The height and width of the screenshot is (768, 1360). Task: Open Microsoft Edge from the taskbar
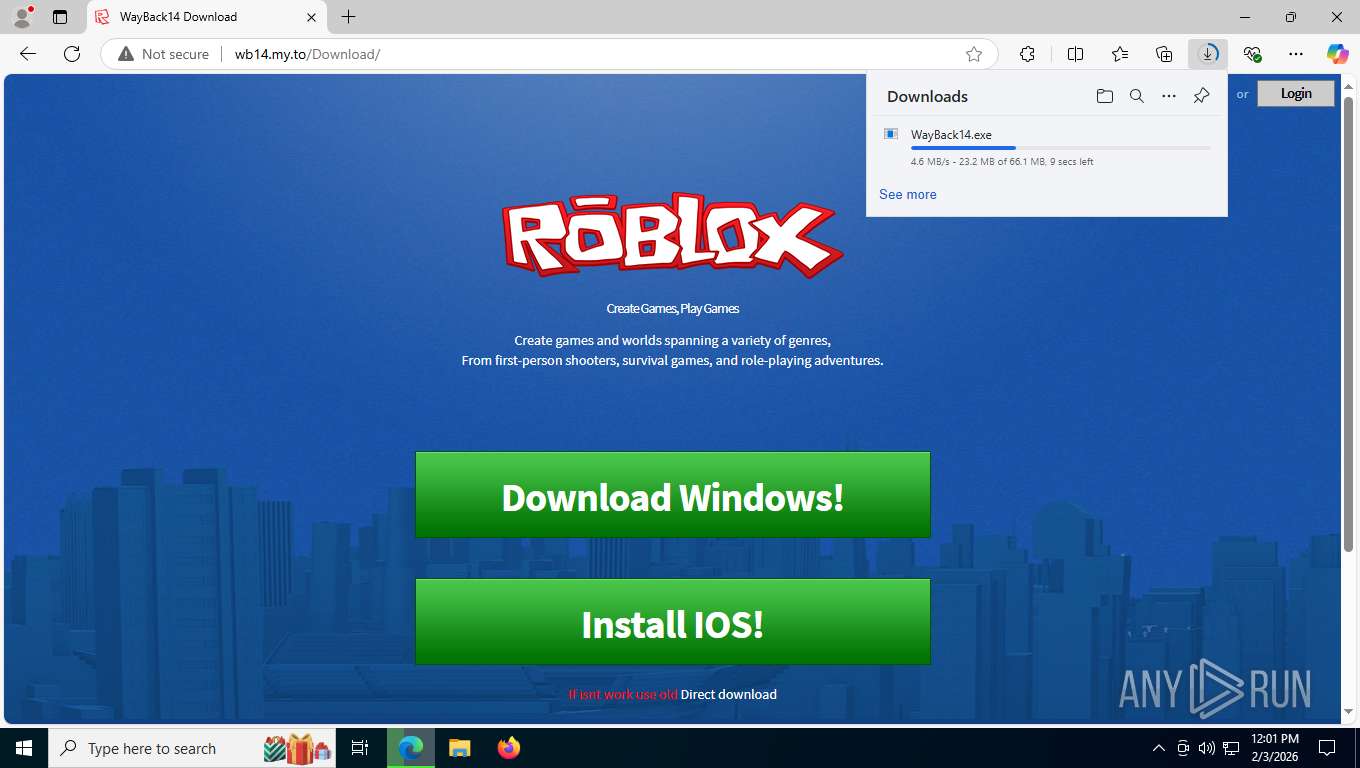click(411, 748)
